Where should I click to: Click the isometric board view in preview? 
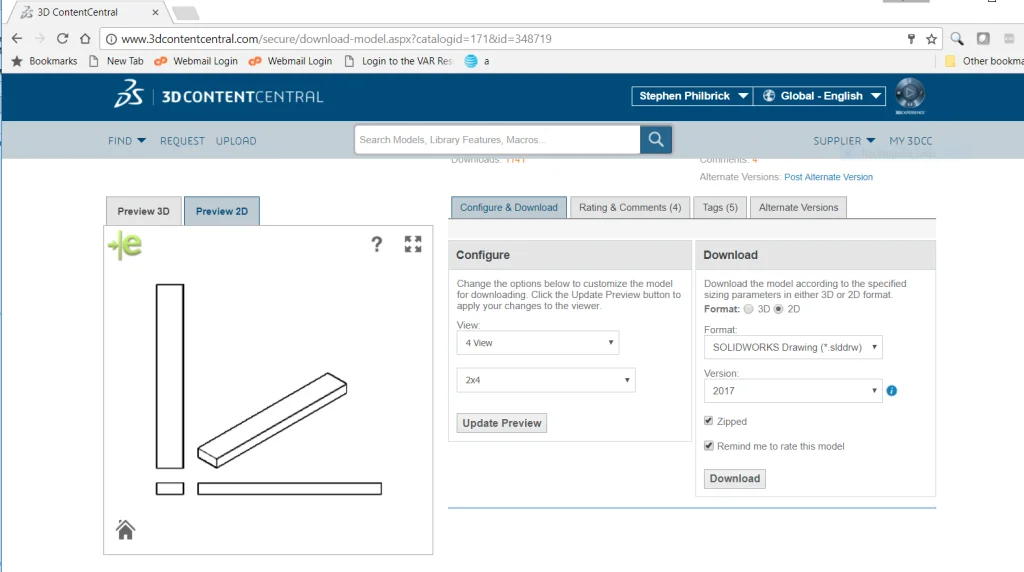coord(272,420)
